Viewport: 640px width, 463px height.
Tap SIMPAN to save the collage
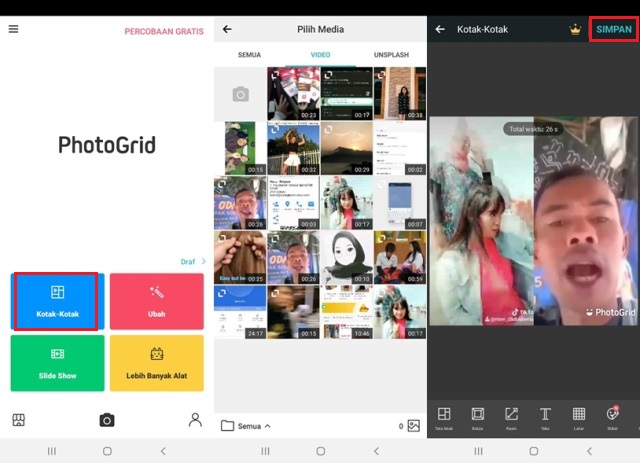click(x=614, y=29)
